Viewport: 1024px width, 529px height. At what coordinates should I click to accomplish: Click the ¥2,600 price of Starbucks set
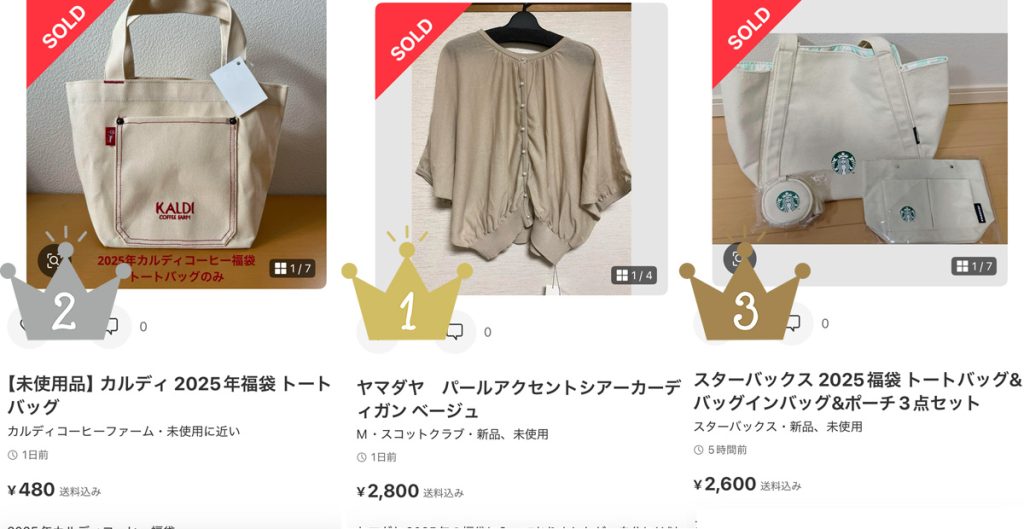click(725, 484)
